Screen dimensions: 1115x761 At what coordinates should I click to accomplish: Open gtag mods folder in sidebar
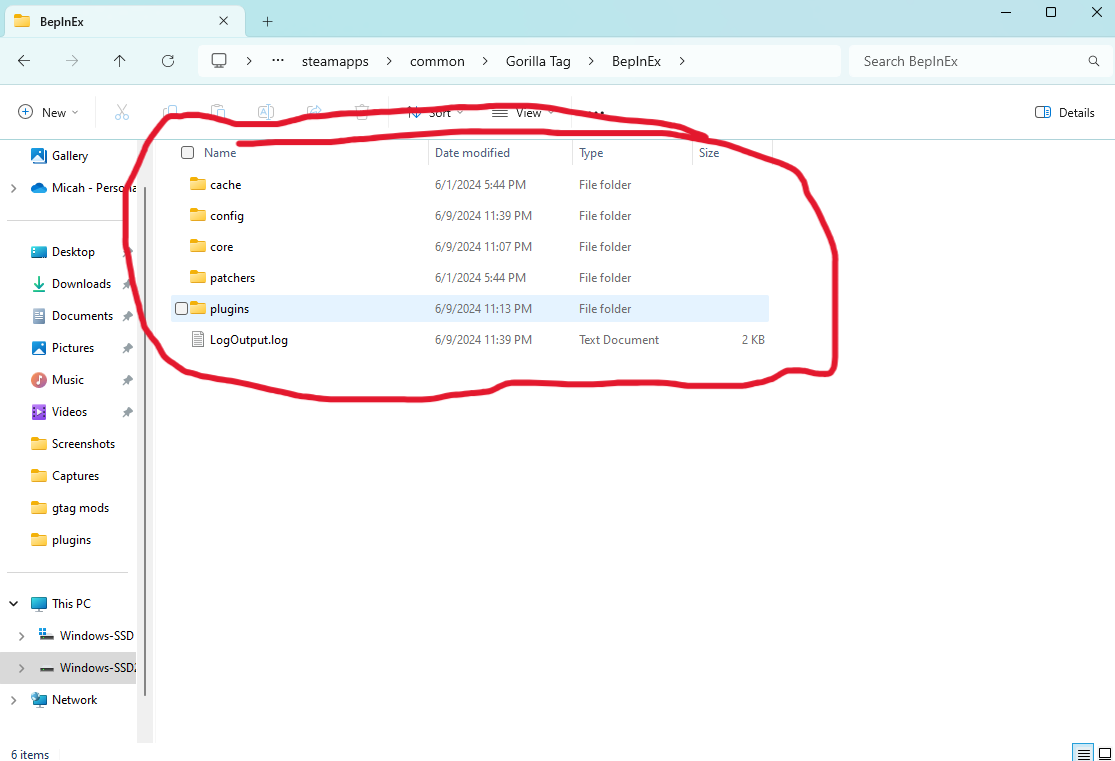coord(80,508)
